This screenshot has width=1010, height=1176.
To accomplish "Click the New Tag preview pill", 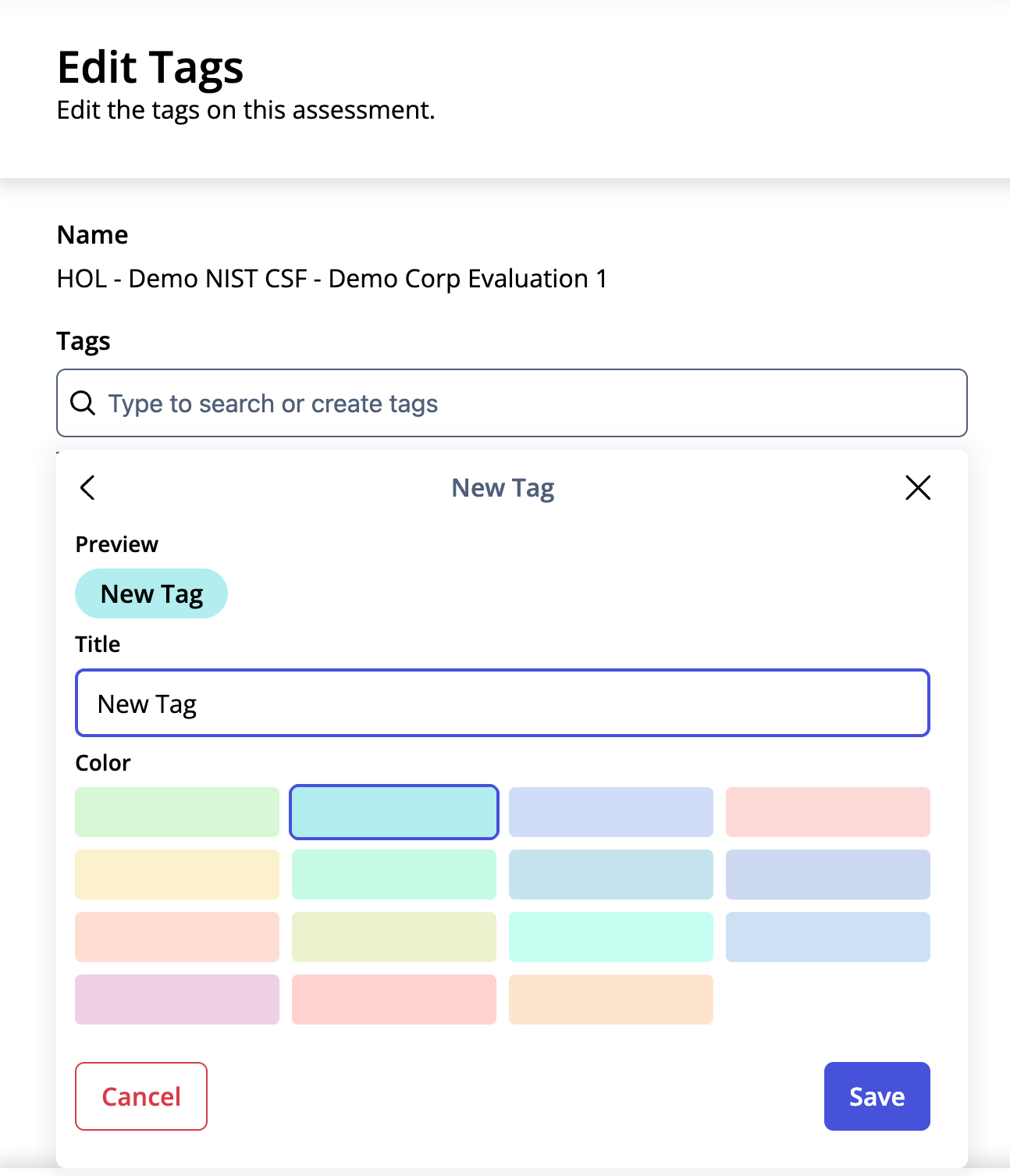I will (x=151, y=593).
